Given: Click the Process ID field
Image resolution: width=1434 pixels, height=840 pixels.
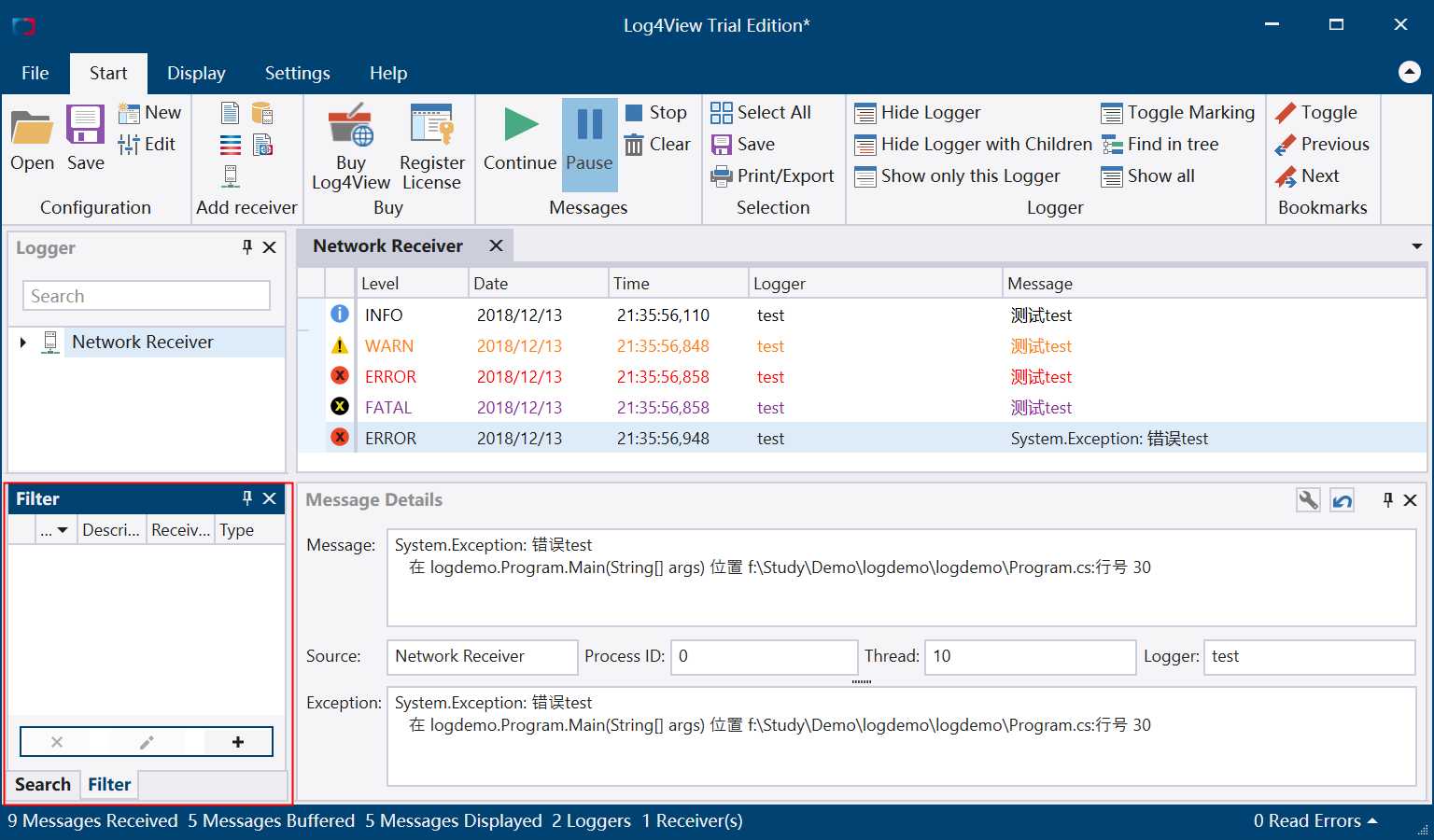Looking at the screenshot, I should click(764, 656).
